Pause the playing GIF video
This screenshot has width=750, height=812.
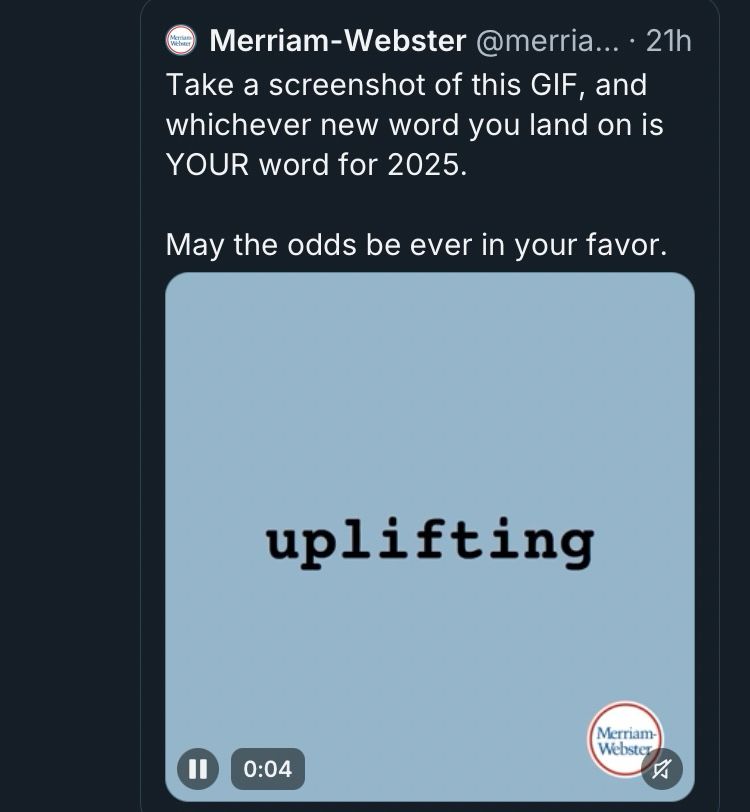[x=197, y=769]
